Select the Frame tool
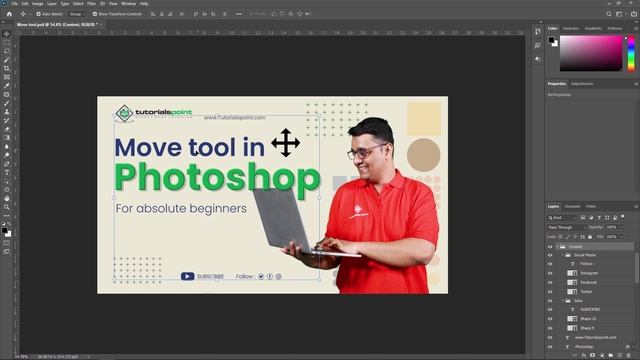Image resolution: width=640 pixels, height=360 pixels. coord(7,77)
